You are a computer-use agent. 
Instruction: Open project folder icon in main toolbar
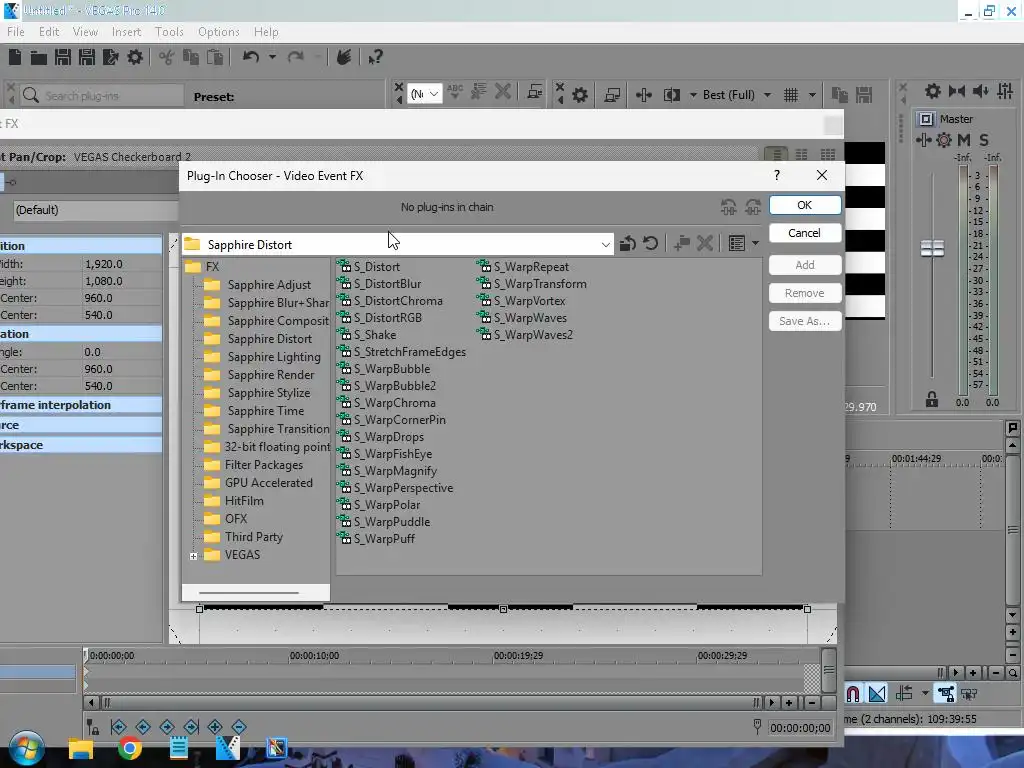tap(39, 57)
